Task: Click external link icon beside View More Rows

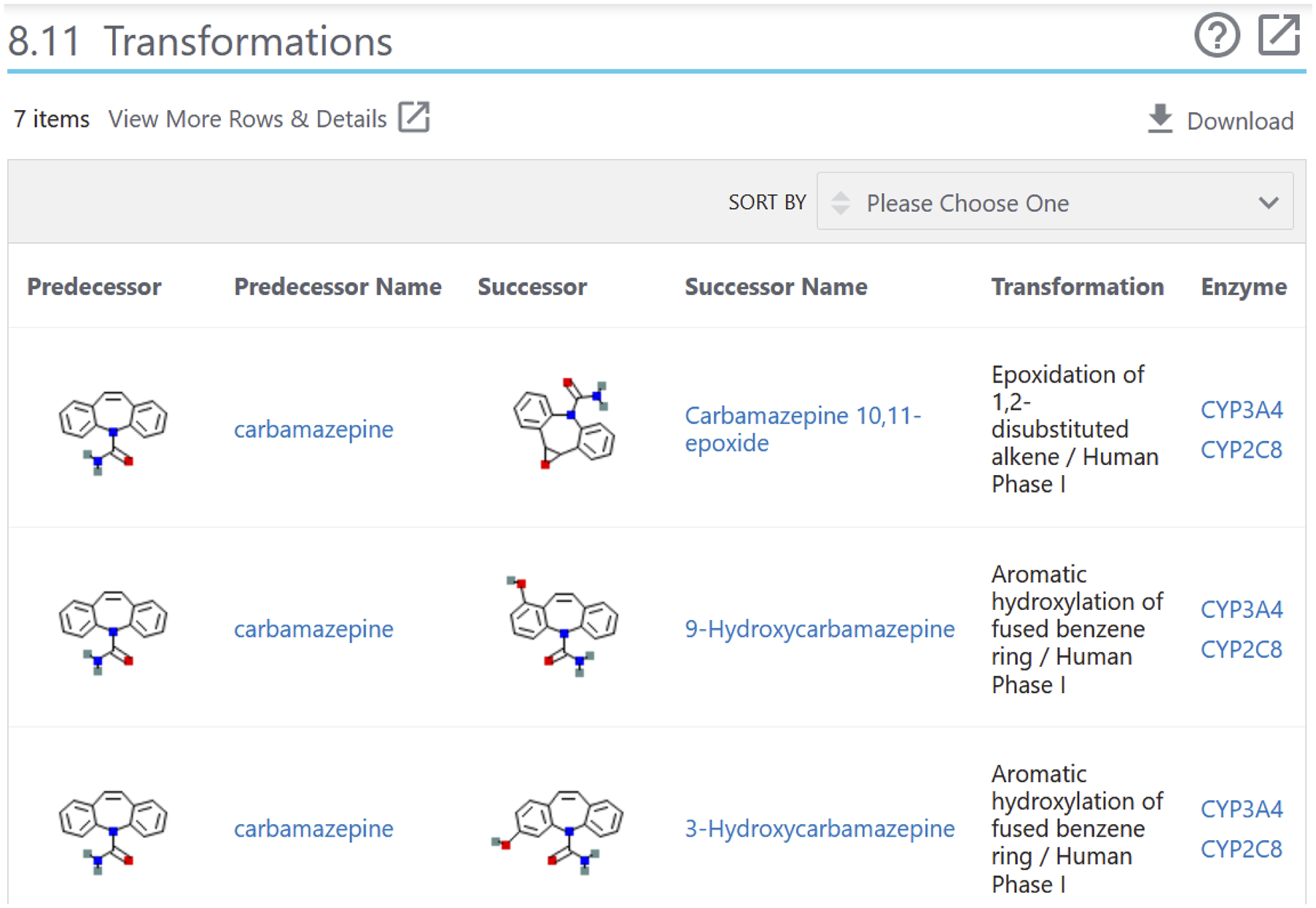Action: coord(413,117)
